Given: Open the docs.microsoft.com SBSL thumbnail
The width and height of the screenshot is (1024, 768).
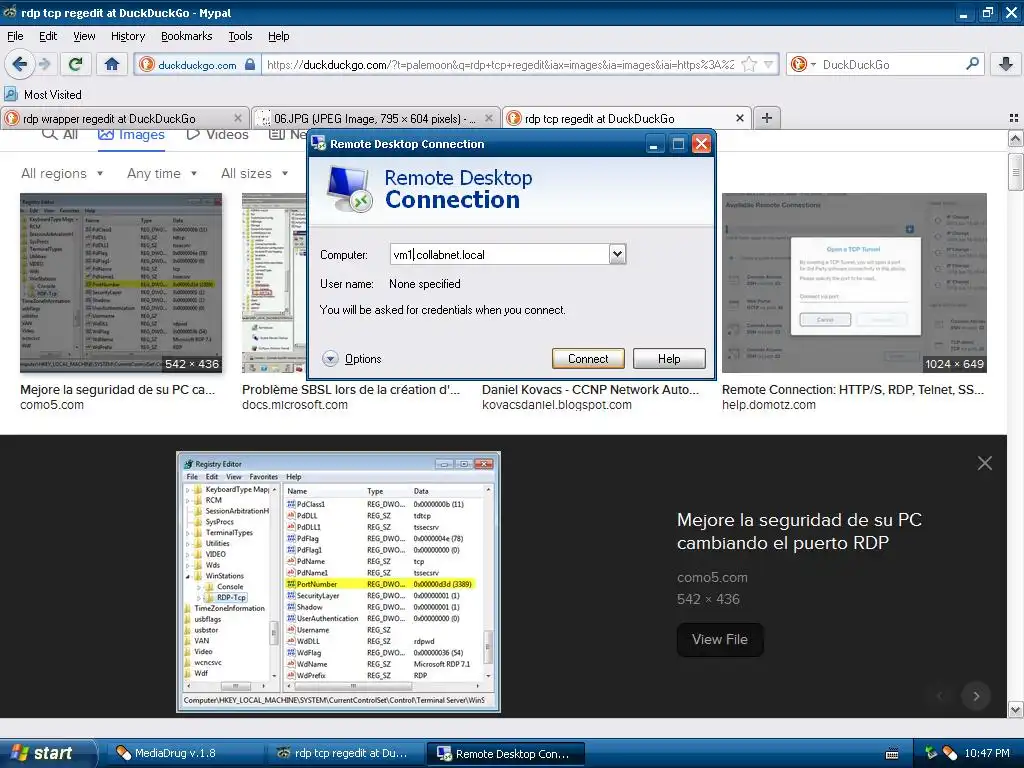Looking at the screenshot, I should 274,283.
